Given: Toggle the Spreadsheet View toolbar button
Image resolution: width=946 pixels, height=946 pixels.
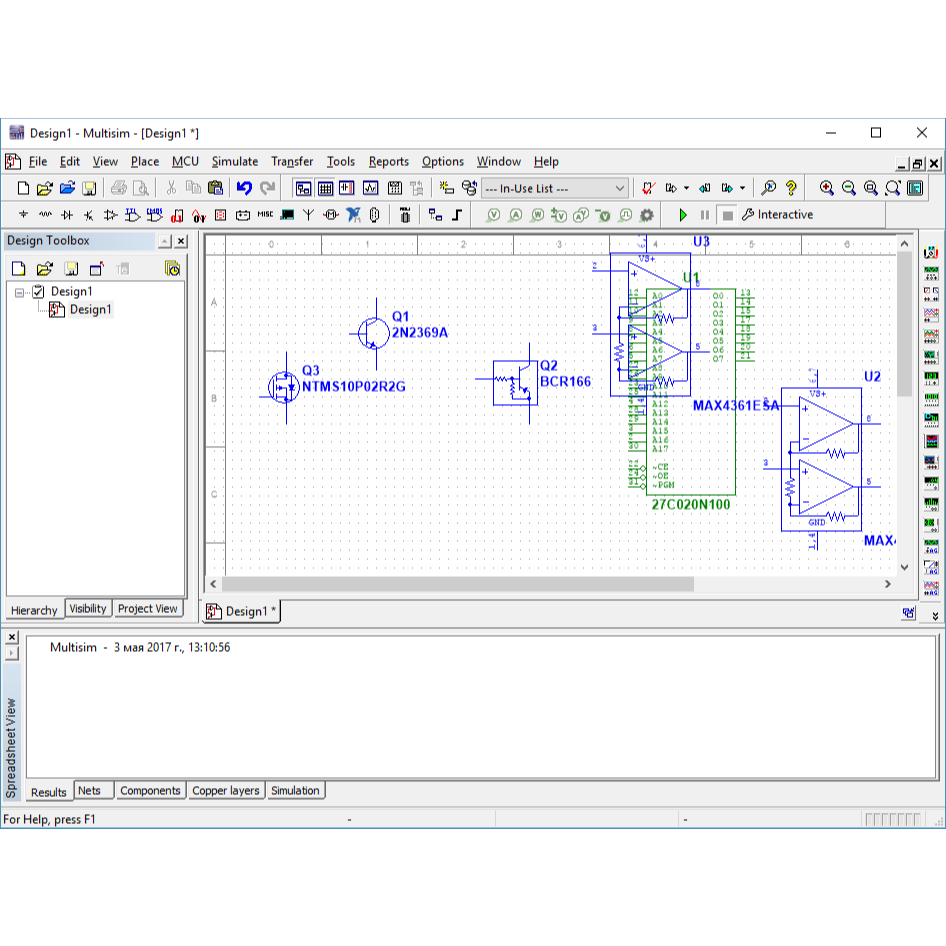Looking at the screenshot, I should point(325,188).
